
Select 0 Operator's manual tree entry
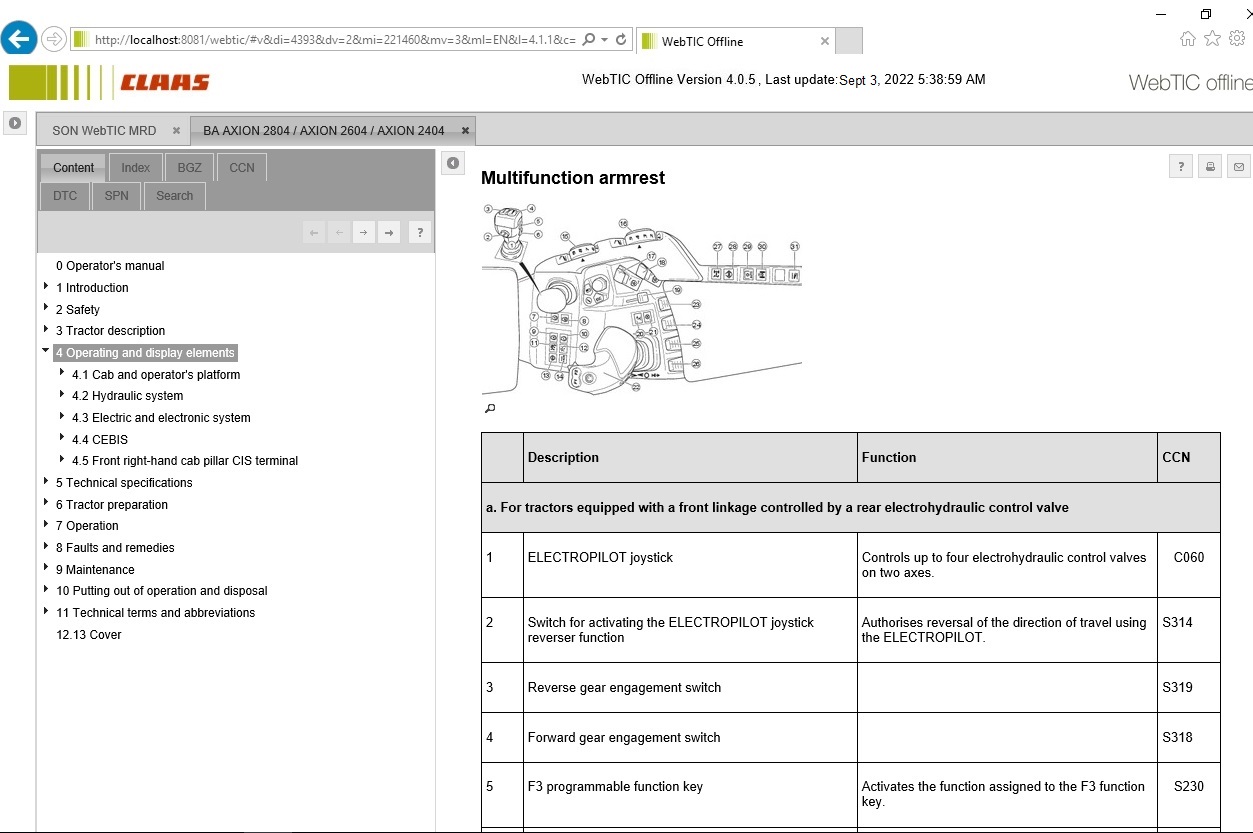(110, 266)
